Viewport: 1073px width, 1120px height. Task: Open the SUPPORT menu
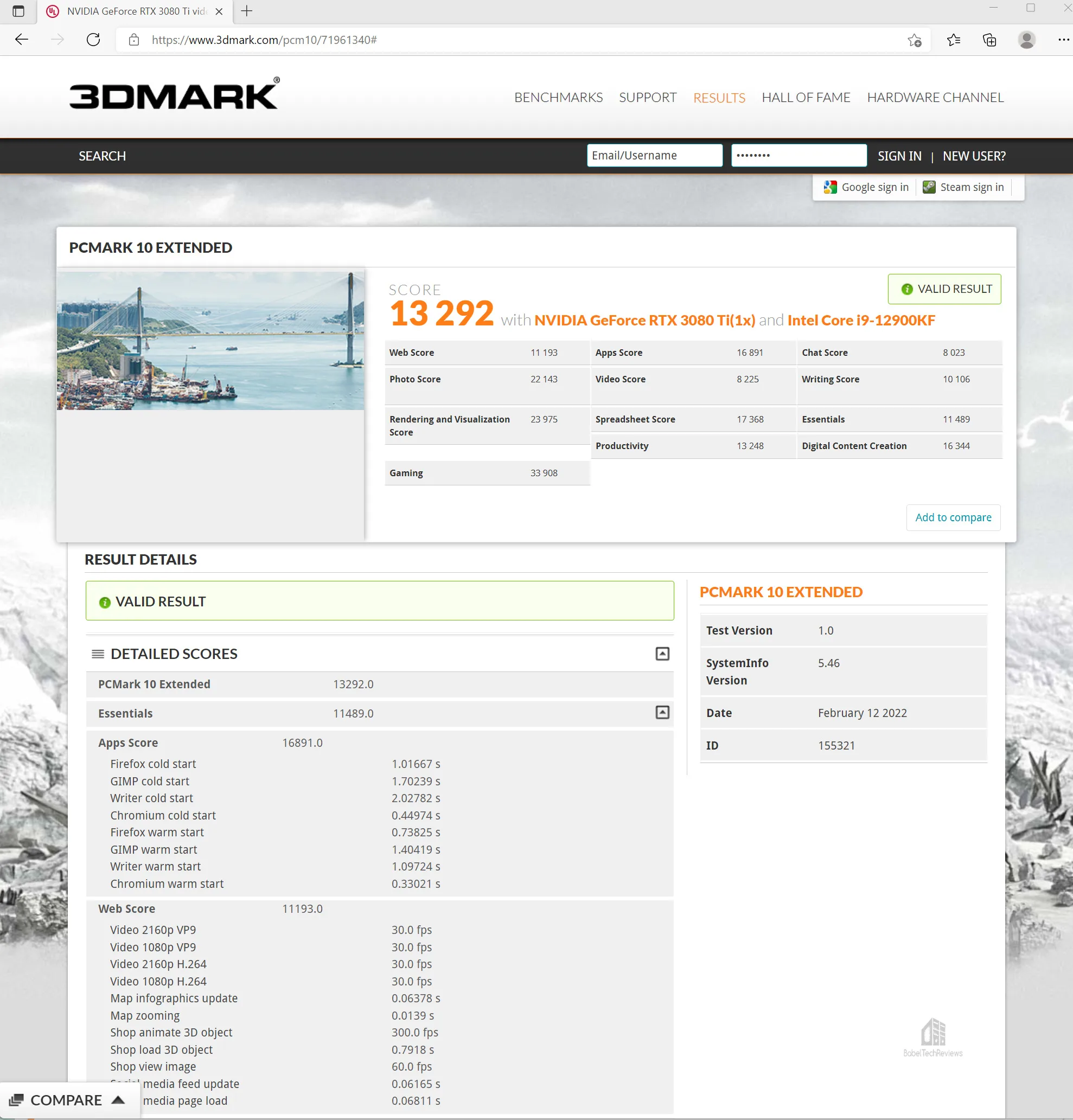pos(648,98)
